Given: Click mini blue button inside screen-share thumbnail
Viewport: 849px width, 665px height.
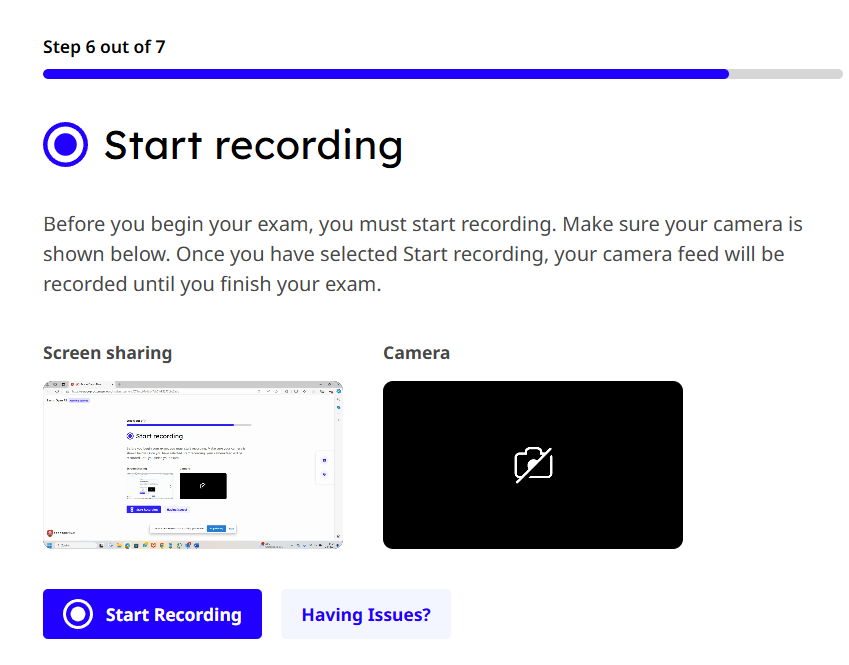Looking at the screenshot, I should click(142, 509).
